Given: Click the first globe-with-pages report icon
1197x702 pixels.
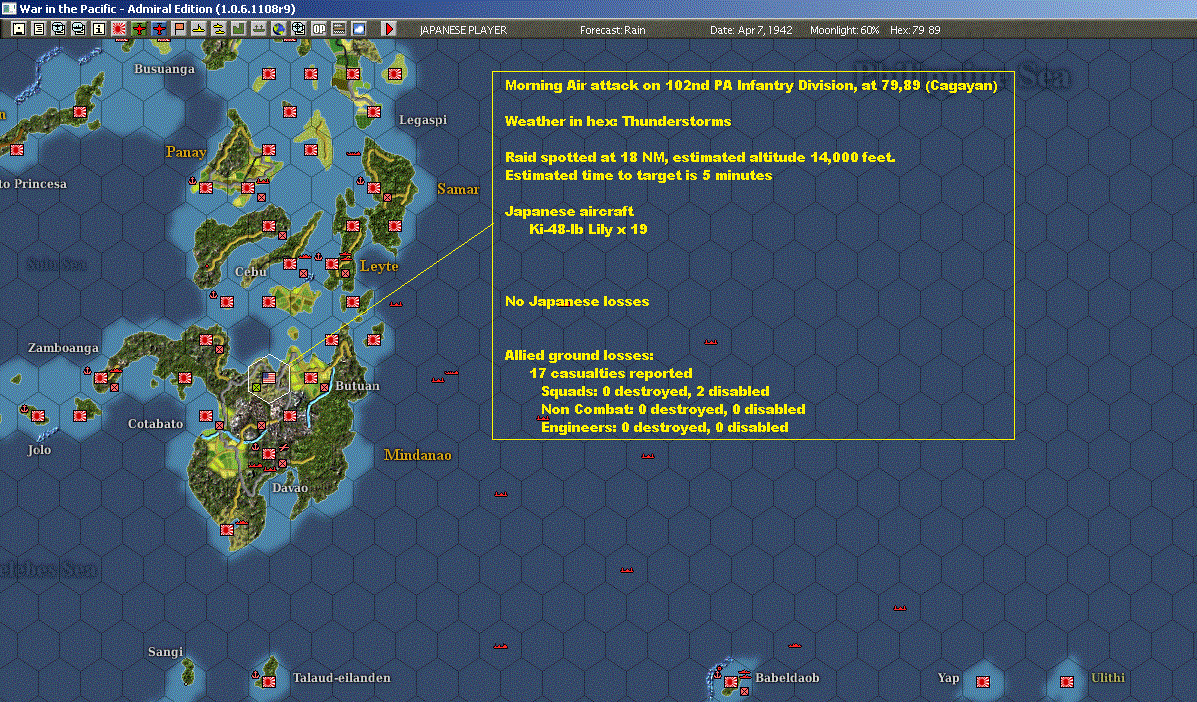Looking at the screenshot, I should click(x=59, y=29).
